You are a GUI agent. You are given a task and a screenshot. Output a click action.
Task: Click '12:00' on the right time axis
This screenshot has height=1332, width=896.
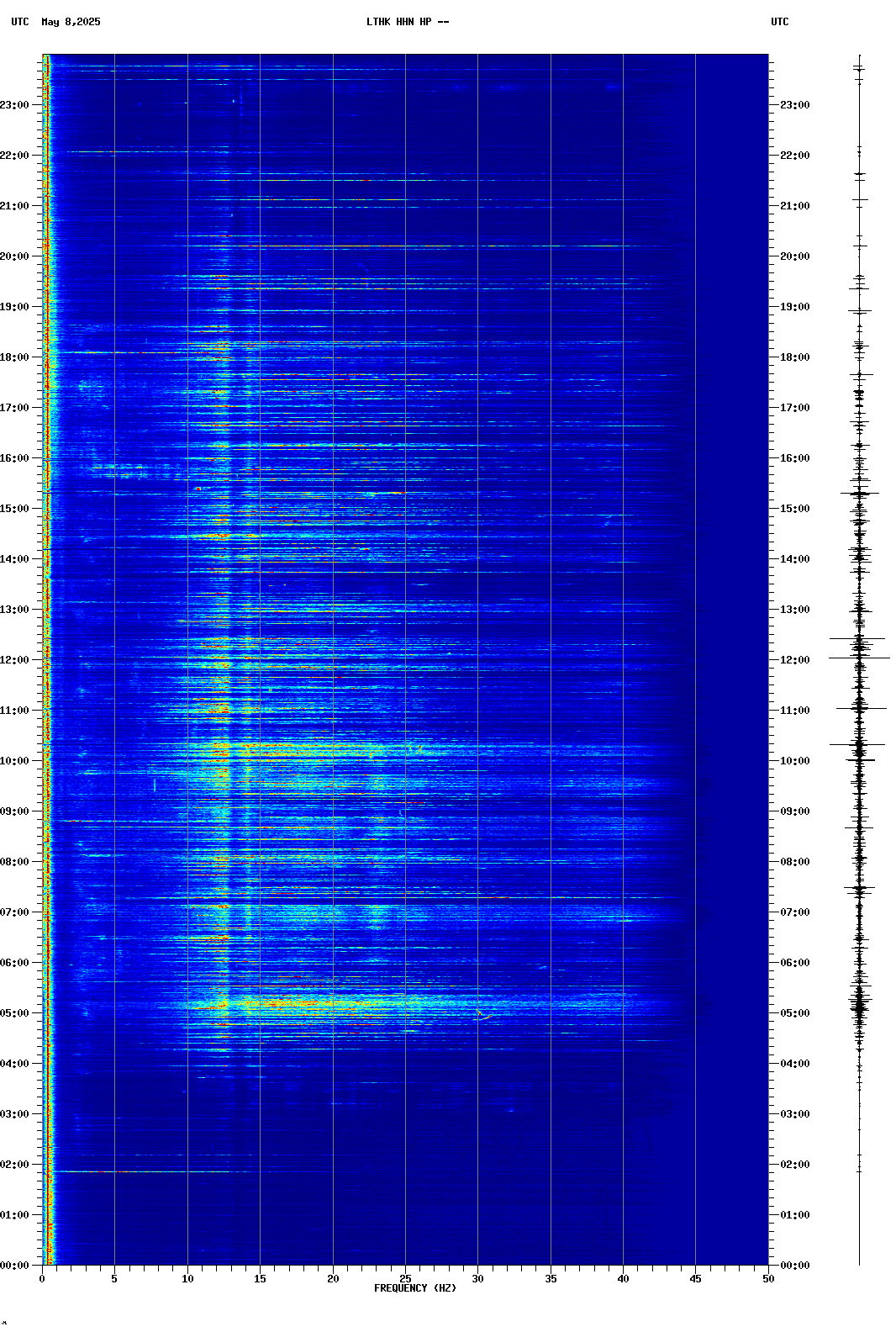click(x=795, y=660)
